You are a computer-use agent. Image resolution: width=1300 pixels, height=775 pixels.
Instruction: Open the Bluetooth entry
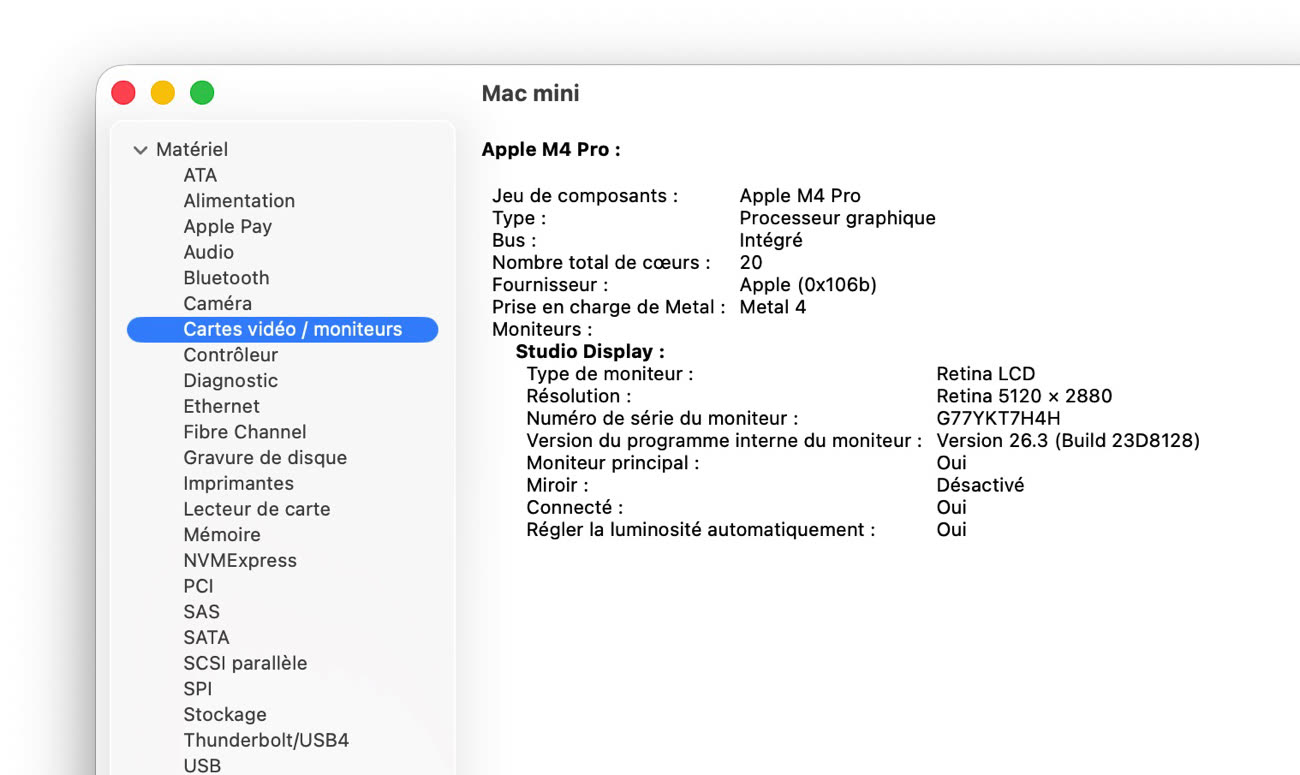click(226, 278)
